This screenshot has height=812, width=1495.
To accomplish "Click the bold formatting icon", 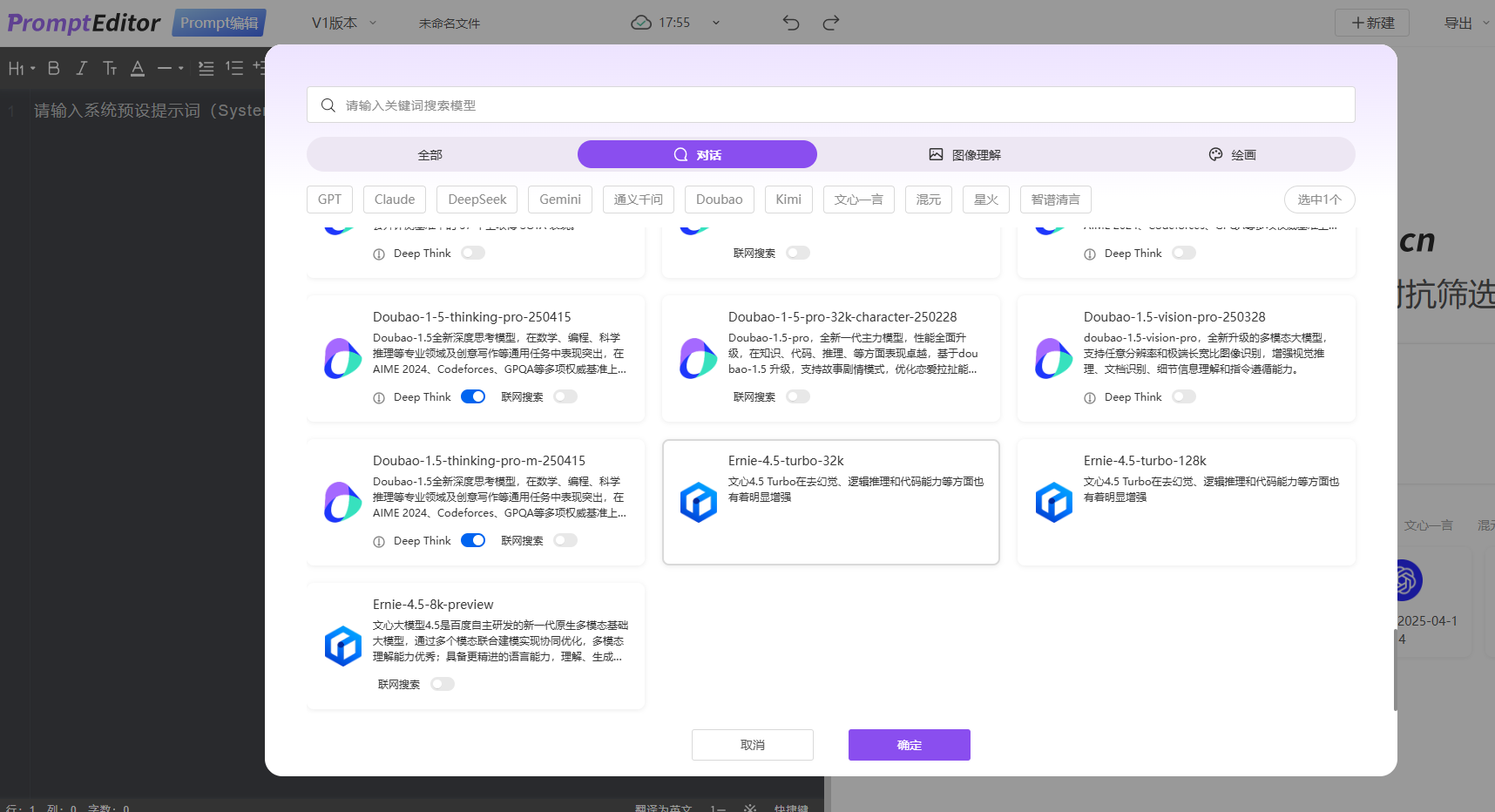I will 54,68.
